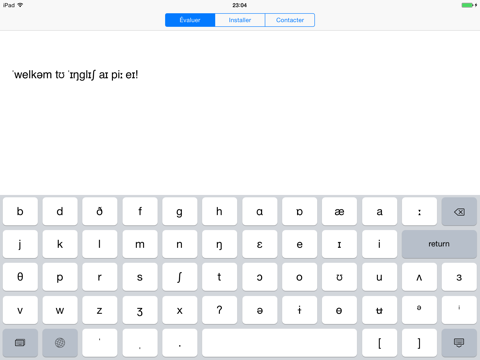Switch to the Évaluer tab

coord(190,20)
